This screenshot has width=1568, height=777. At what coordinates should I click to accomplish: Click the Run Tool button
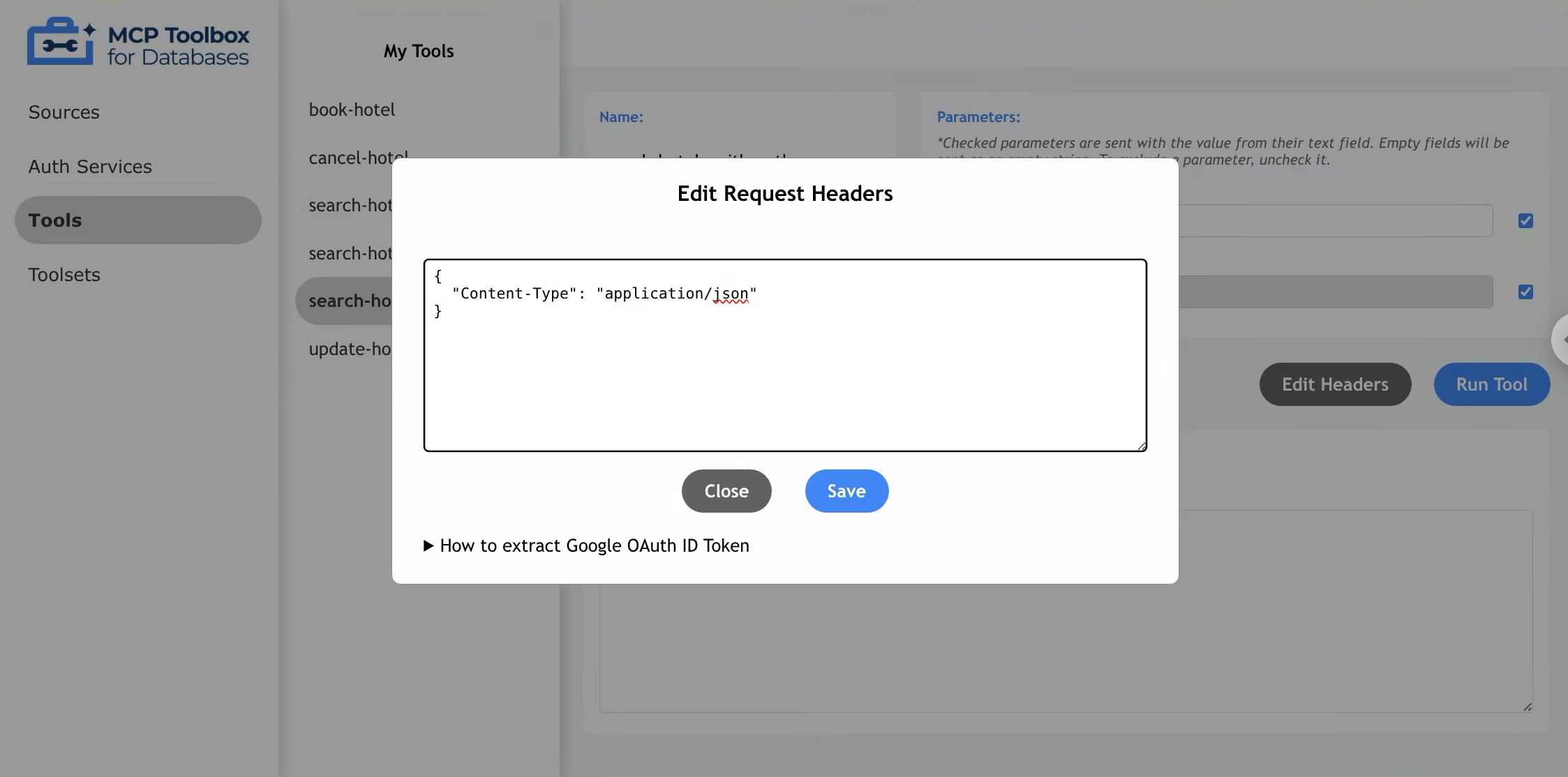[x=1491, y=384]
